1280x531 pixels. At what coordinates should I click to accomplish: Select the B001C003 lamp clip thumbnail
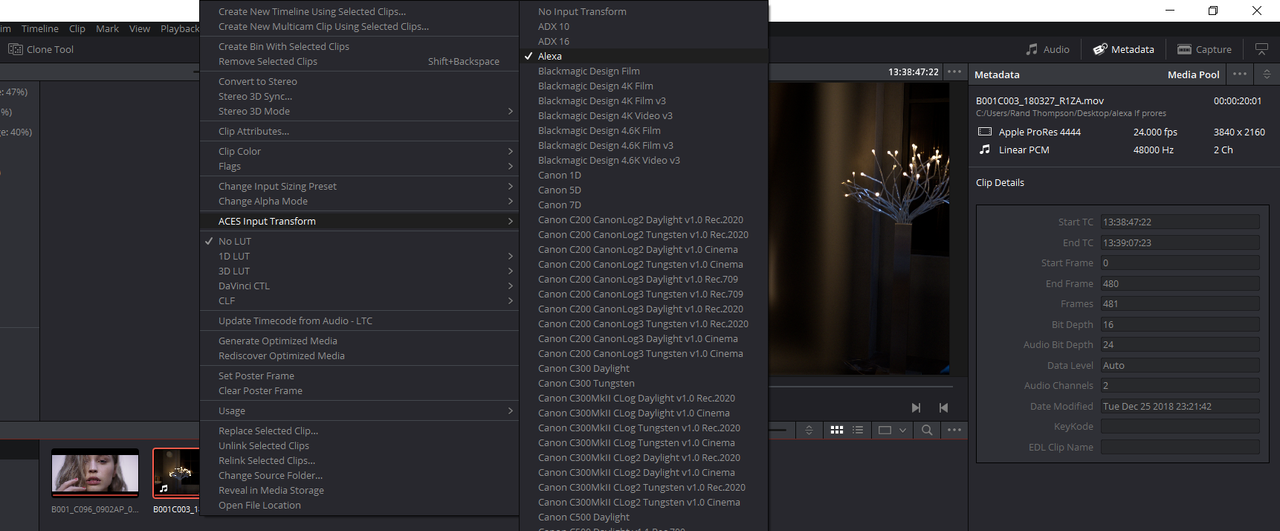coord(176,474)
